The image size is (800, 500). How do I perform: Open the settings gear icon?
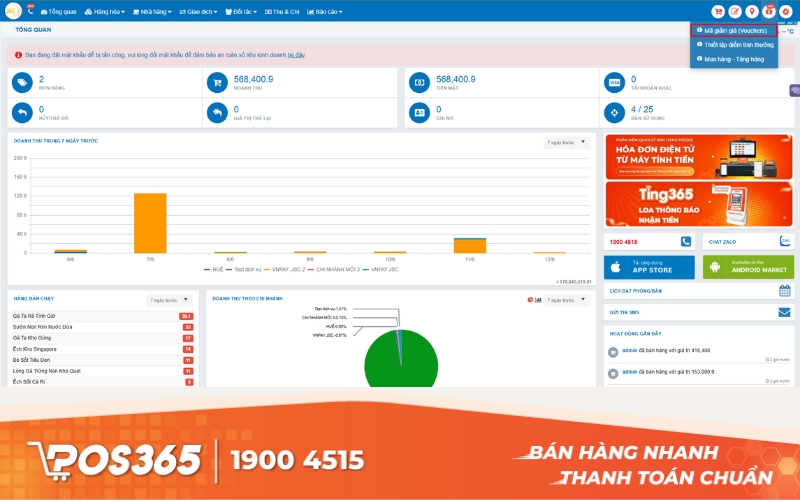[785, 12]
